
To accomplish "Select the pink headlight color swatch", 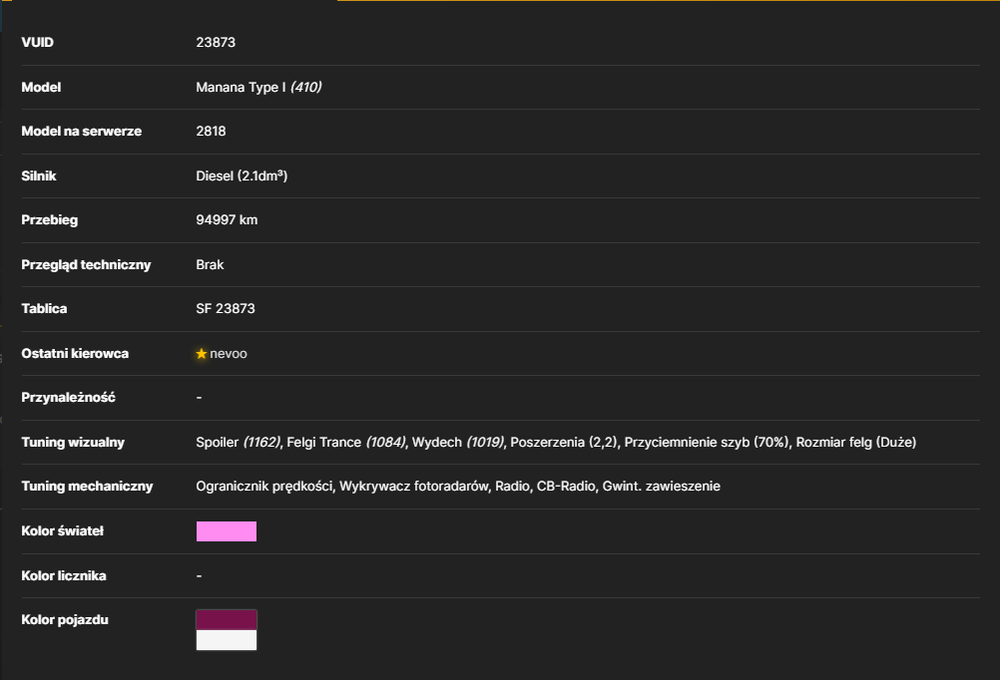I will 226,531.
